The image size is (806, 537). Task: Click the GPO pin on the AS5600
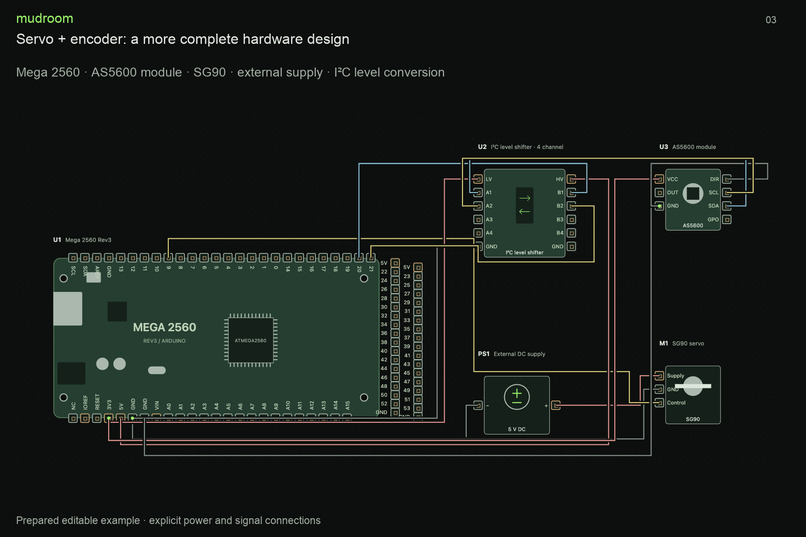pos(727,219)
